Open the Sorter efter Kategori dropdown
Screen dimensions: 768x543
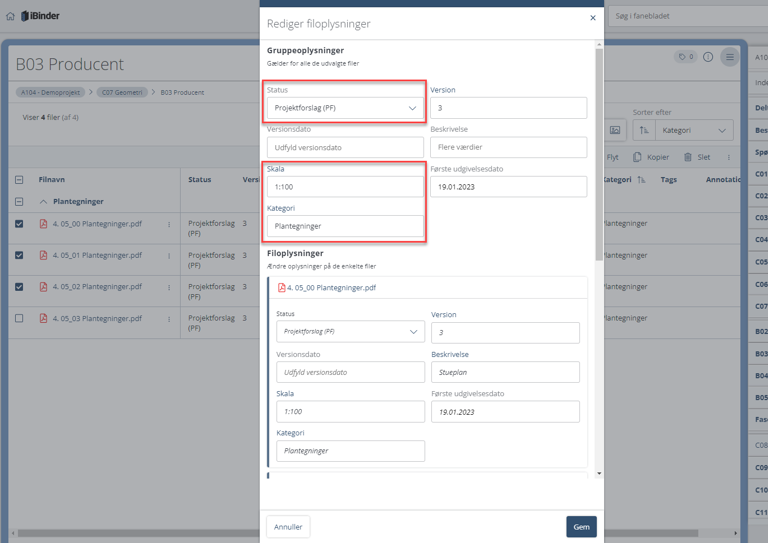pyautogui.click(x=694, y=130)
